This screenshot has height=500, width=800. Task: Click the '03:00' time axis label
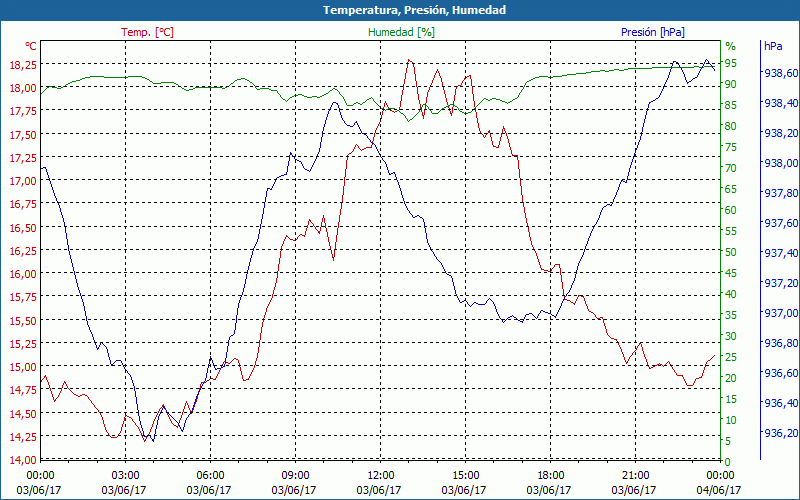point(126,475)
